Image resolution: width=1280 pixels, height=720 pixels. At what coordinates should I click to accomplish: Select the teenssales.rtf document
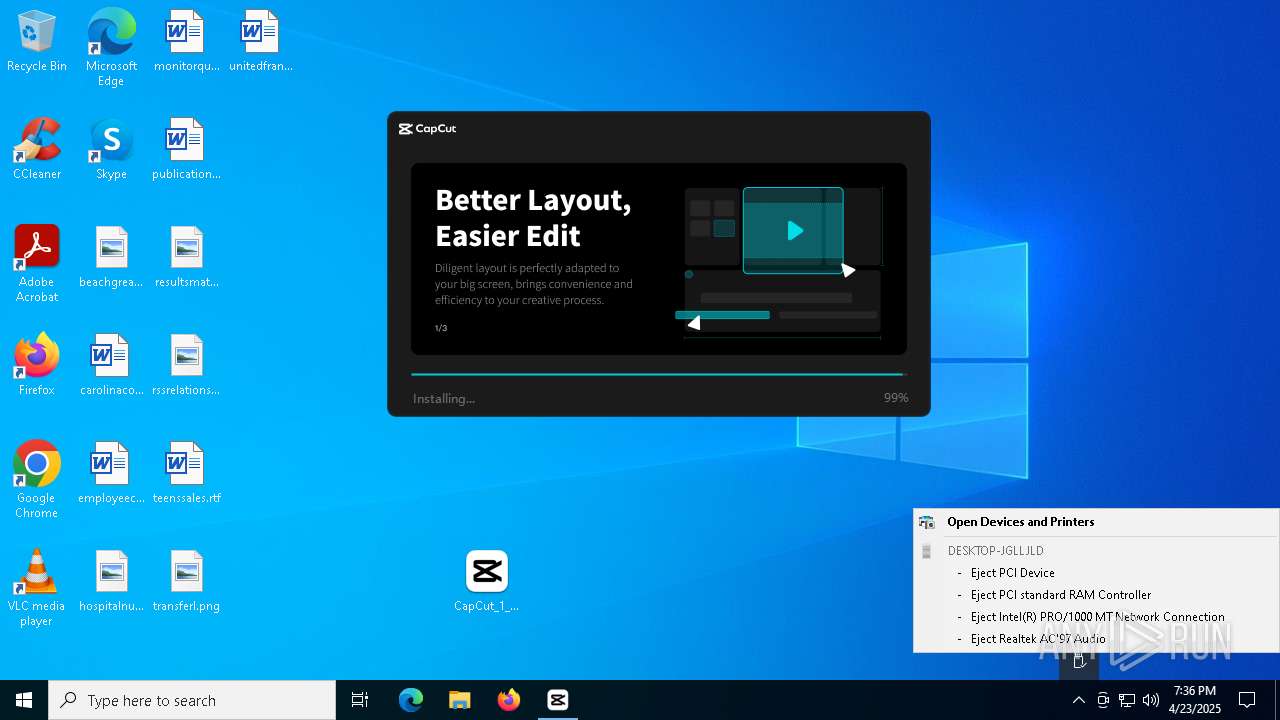[x=186, y=474]
